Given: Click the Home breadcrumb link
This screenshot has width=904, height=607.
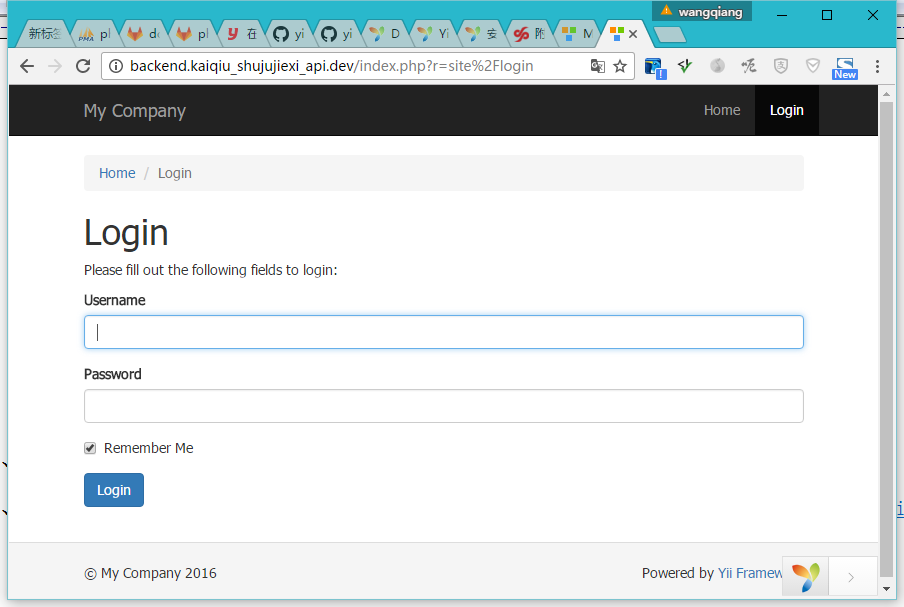Looking at the screenshot, I should coord(117,173).
